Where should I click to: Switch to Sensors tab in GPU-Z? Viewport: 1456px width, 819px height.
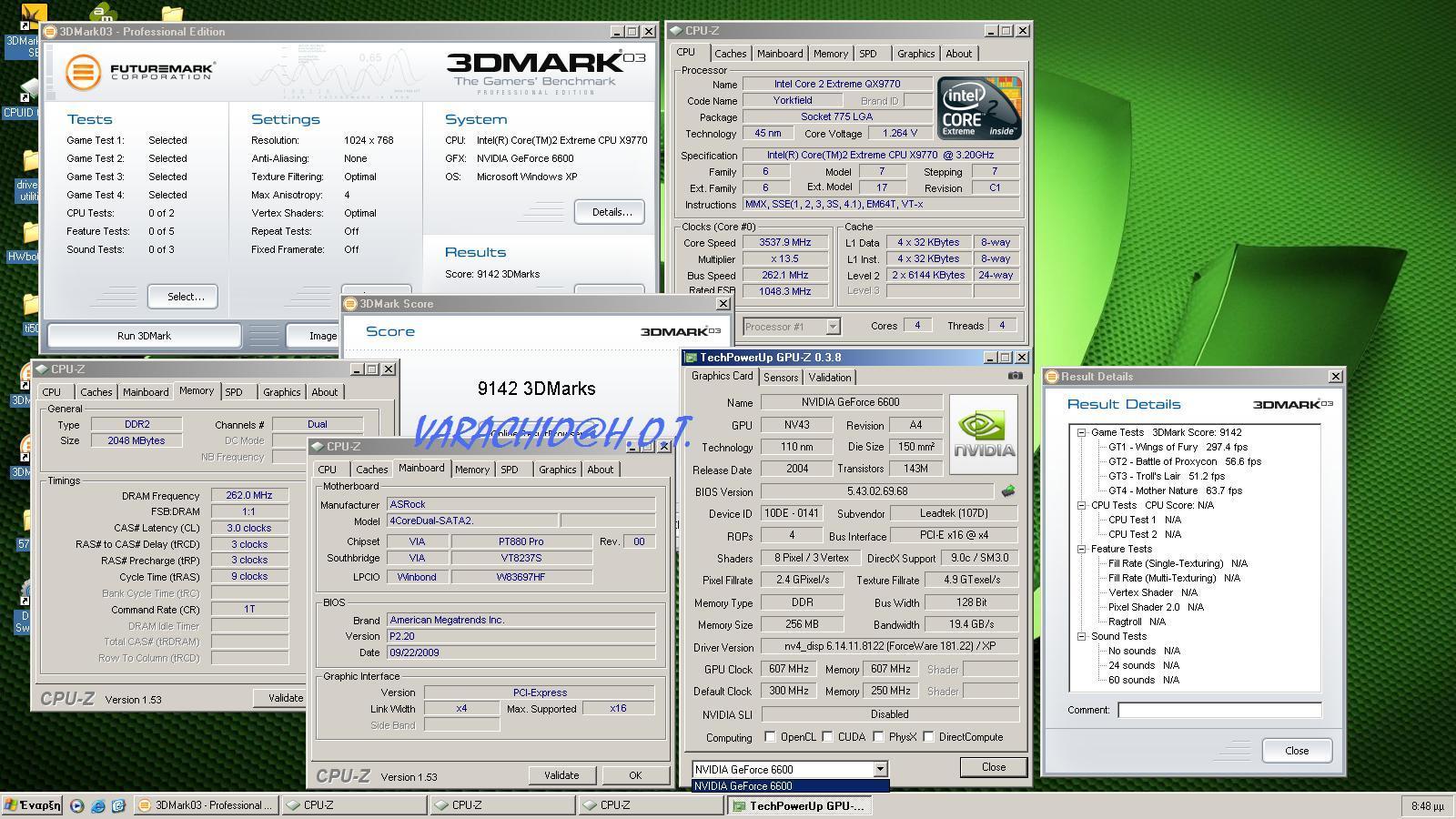[781, 378]
